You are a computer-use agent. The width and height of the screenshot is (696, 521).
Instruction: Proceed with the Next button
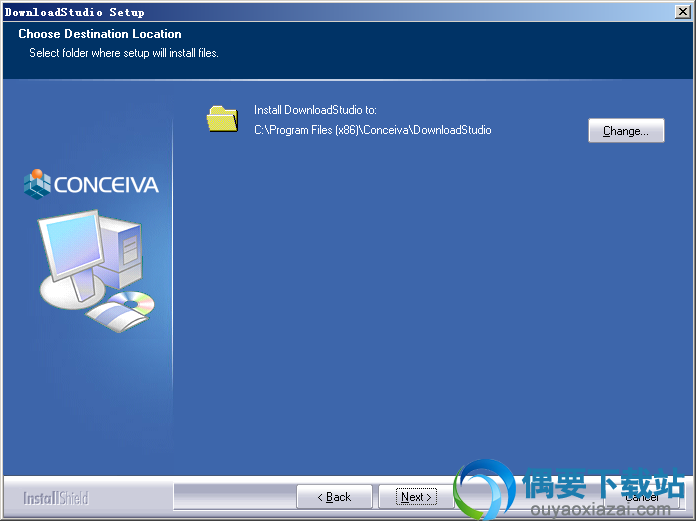(416, 497)
